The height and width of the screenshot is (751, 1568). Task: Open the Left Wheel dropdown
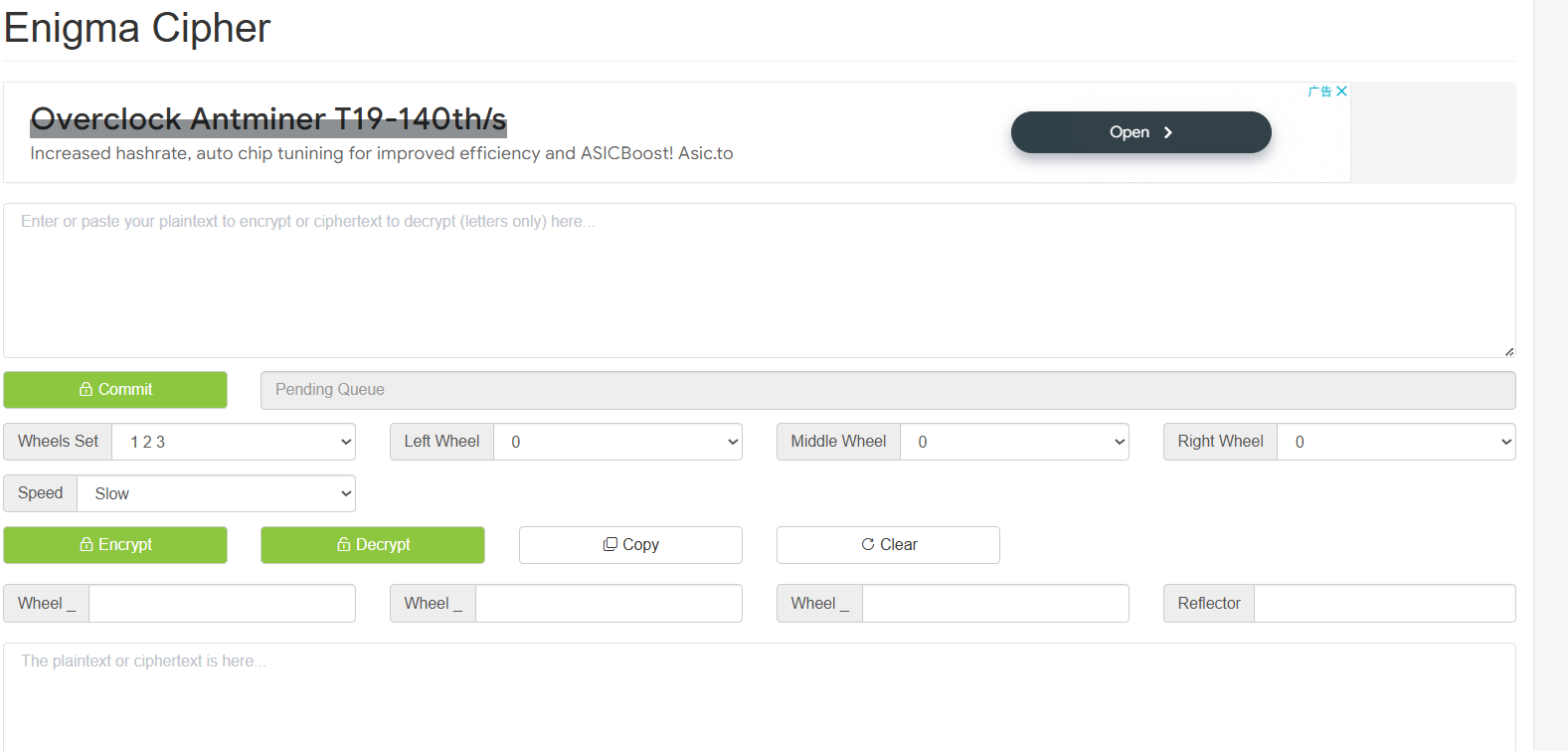[x=617, y=442]
